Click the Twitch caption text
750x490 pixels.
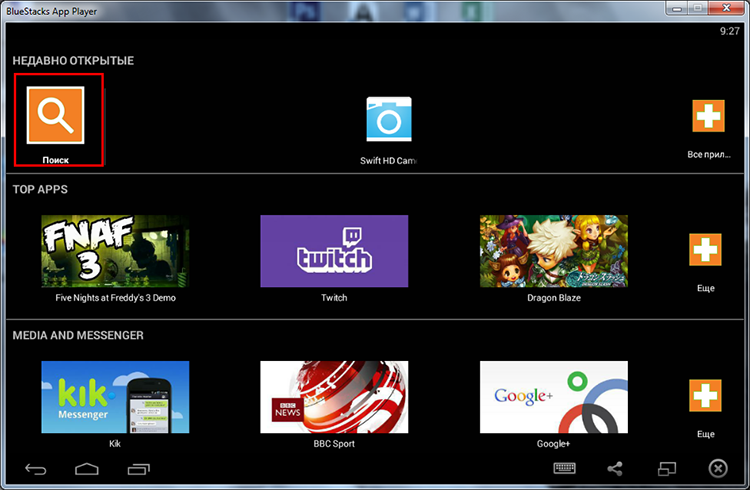click(x=334, y=298)
